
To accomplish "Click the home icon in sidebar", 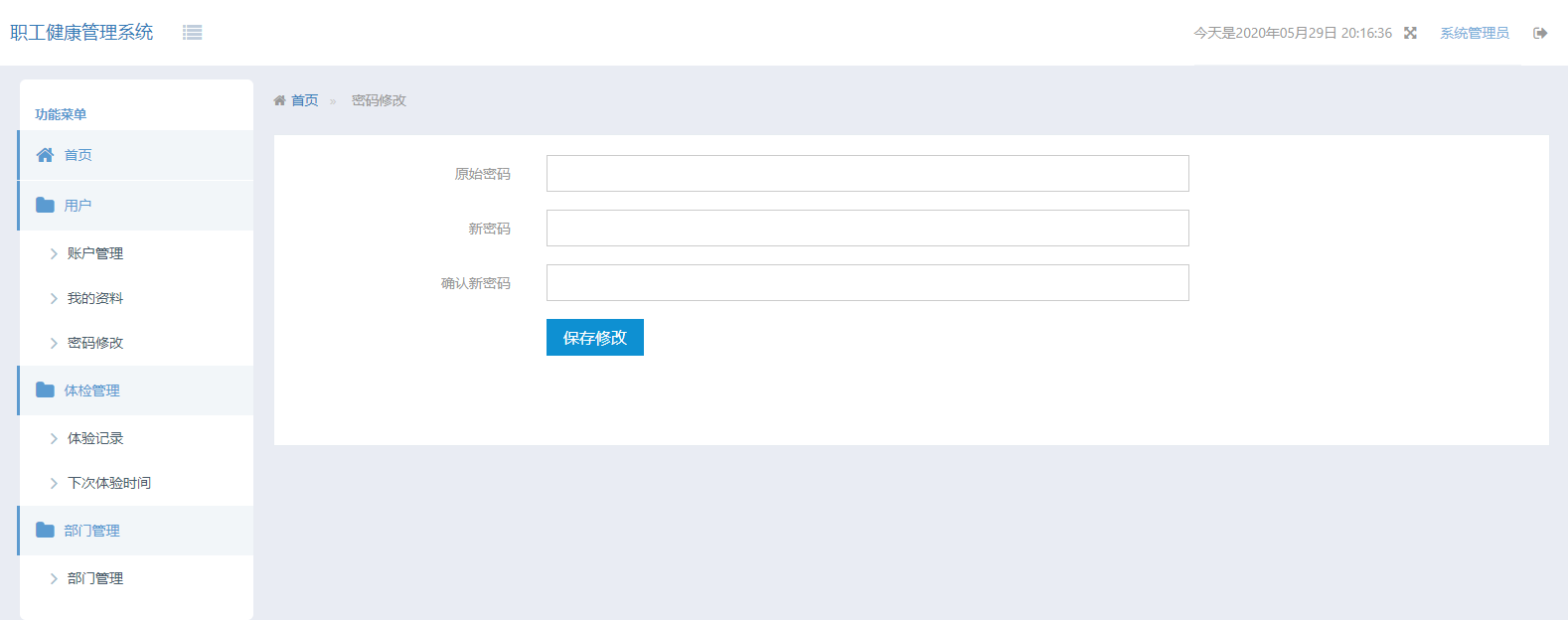I will pyautogui.click(x=45, y=155).
